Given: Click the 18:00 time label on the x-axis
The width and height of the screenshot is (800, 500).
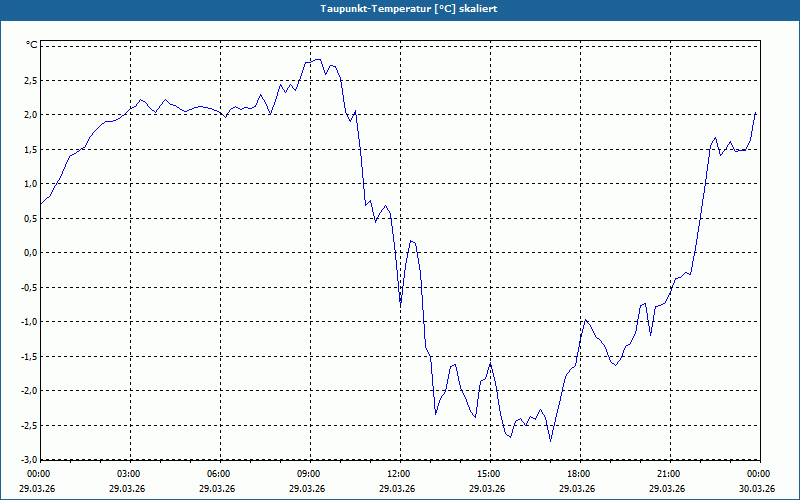Looking at the screenshot, I should (x=580, y=474).
